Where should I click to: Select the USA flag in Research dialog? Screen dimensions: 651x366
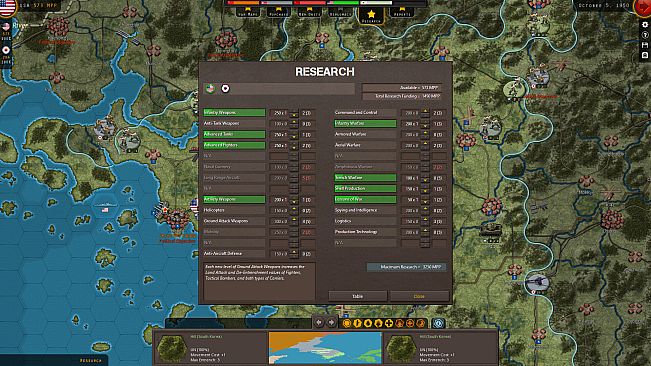pos(210,88)
